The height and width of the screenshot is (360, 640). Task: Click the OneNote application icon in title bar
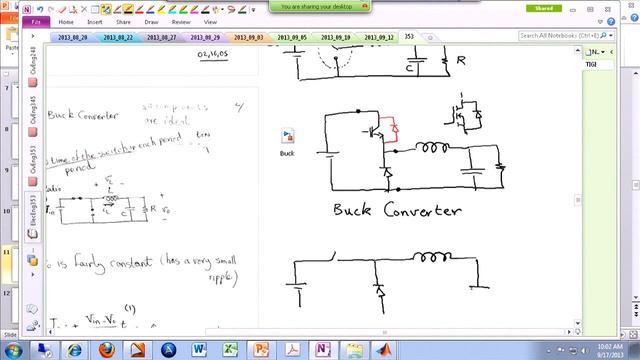(x=27, y=9)
